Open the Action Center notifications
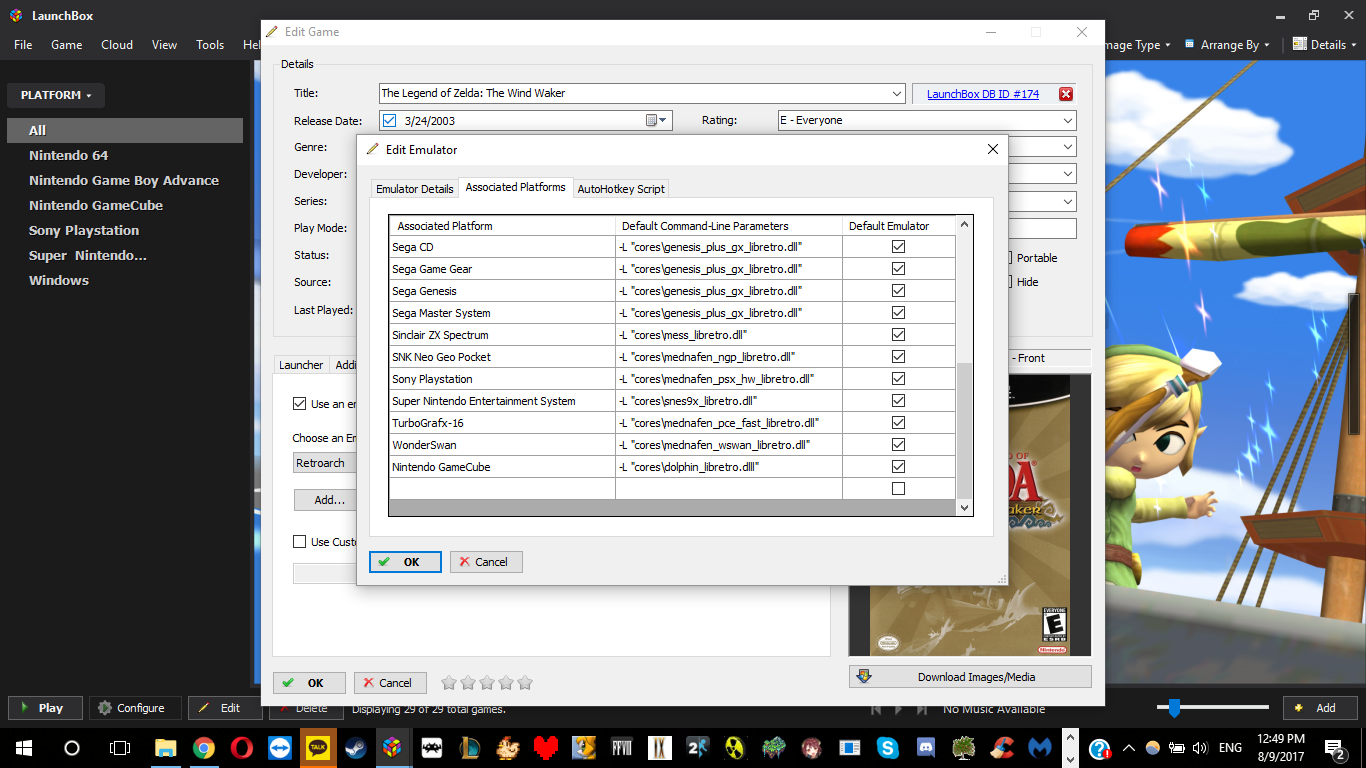Screen dimensions: 1366x768 1335,748
